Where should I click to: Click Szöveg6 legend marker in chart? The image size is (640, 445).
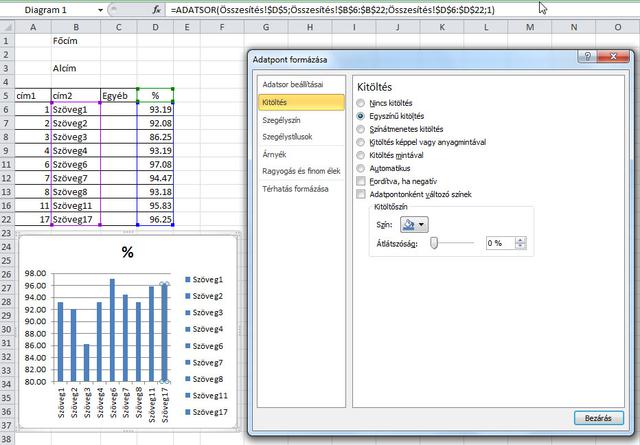188,346
